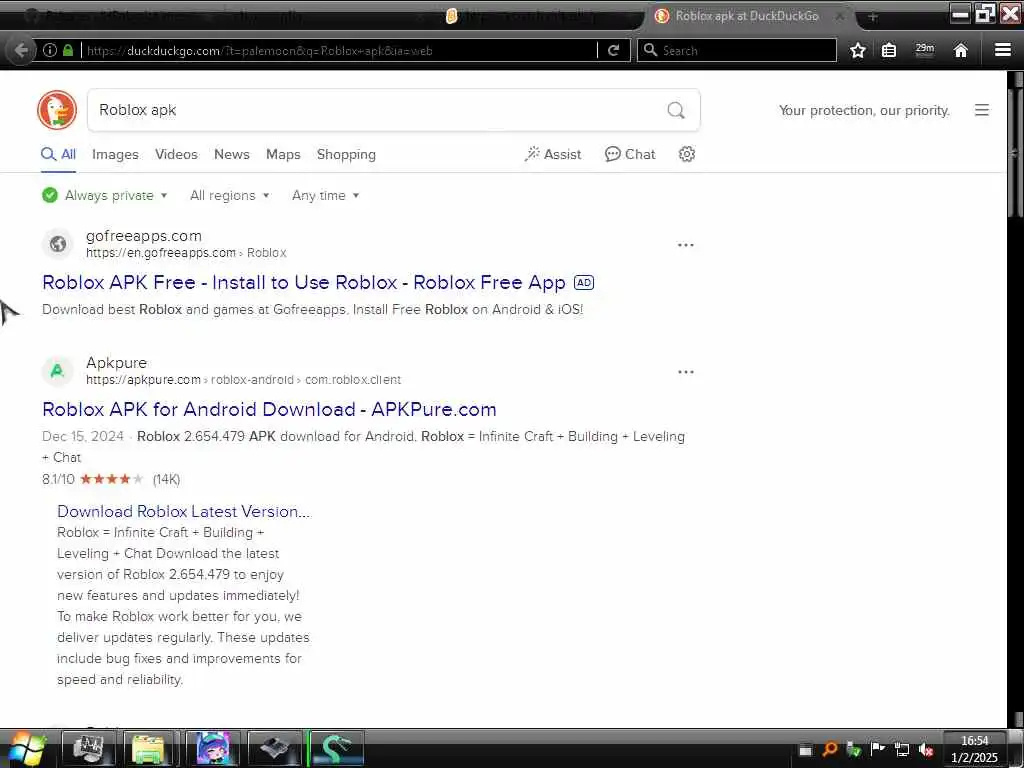Bookmark this page with the star icon
Image resolution: width=1024 pixels, height=768 pixels.
click(x=857, y=50)
